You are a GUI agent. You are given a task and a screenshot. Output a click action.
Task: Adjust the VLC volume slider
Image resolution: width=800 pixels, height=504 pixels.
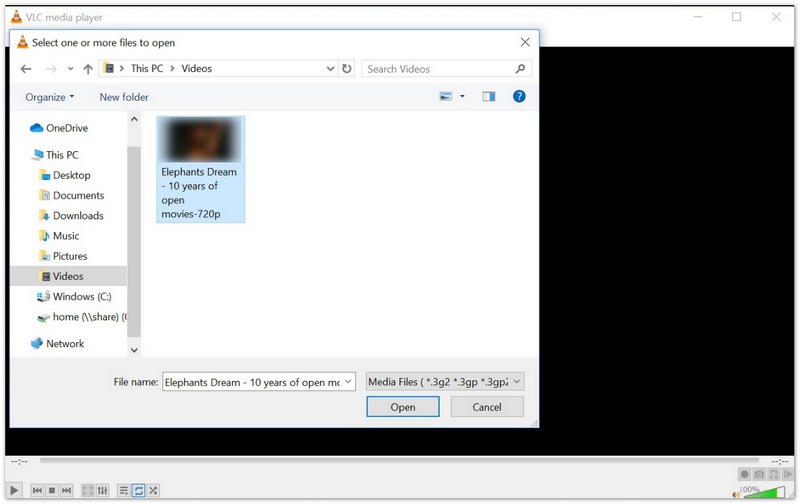click(763, 492)
